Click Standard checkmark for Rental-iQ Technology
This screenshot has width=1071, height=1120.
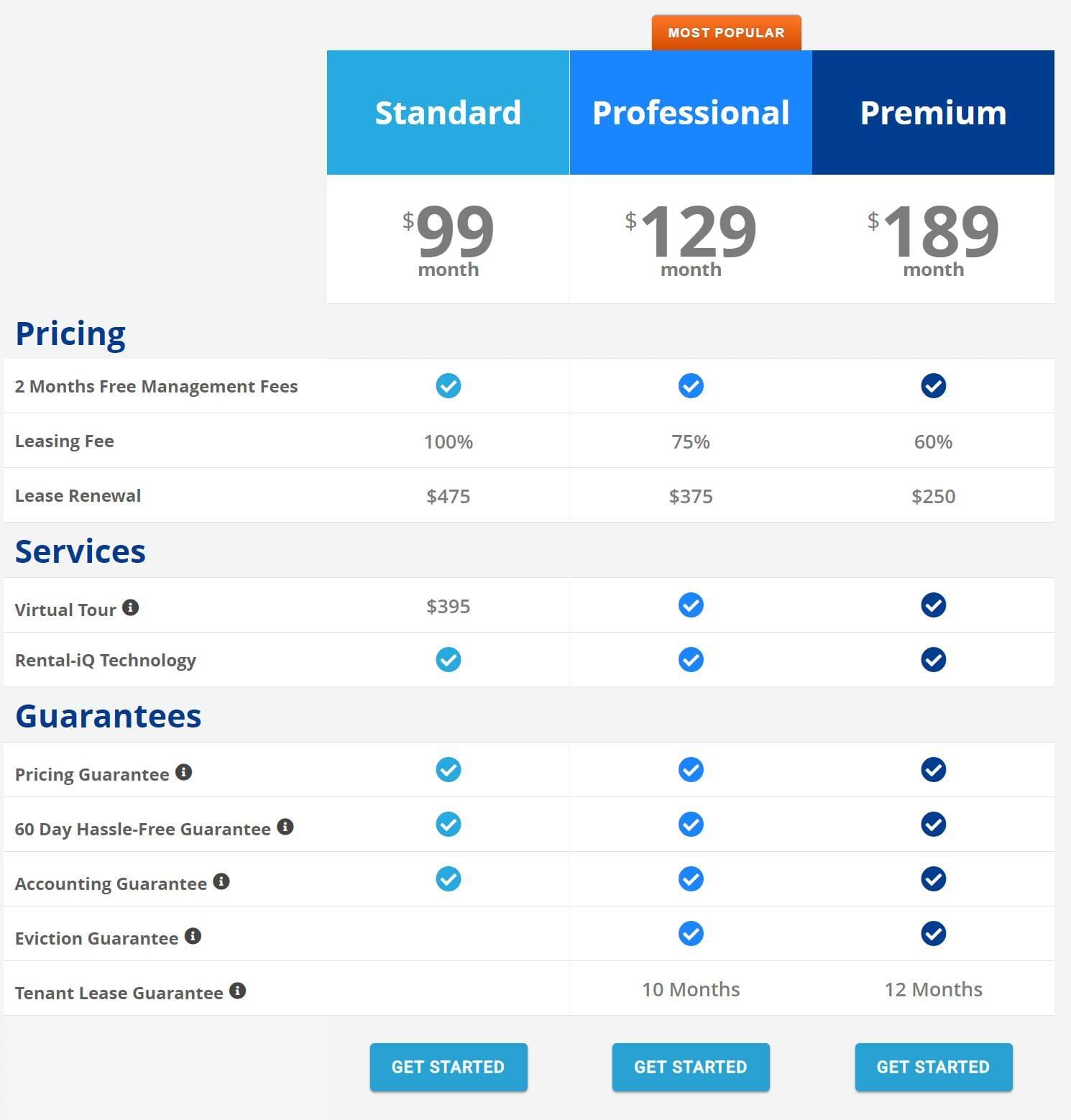click(x=449, y=660)
